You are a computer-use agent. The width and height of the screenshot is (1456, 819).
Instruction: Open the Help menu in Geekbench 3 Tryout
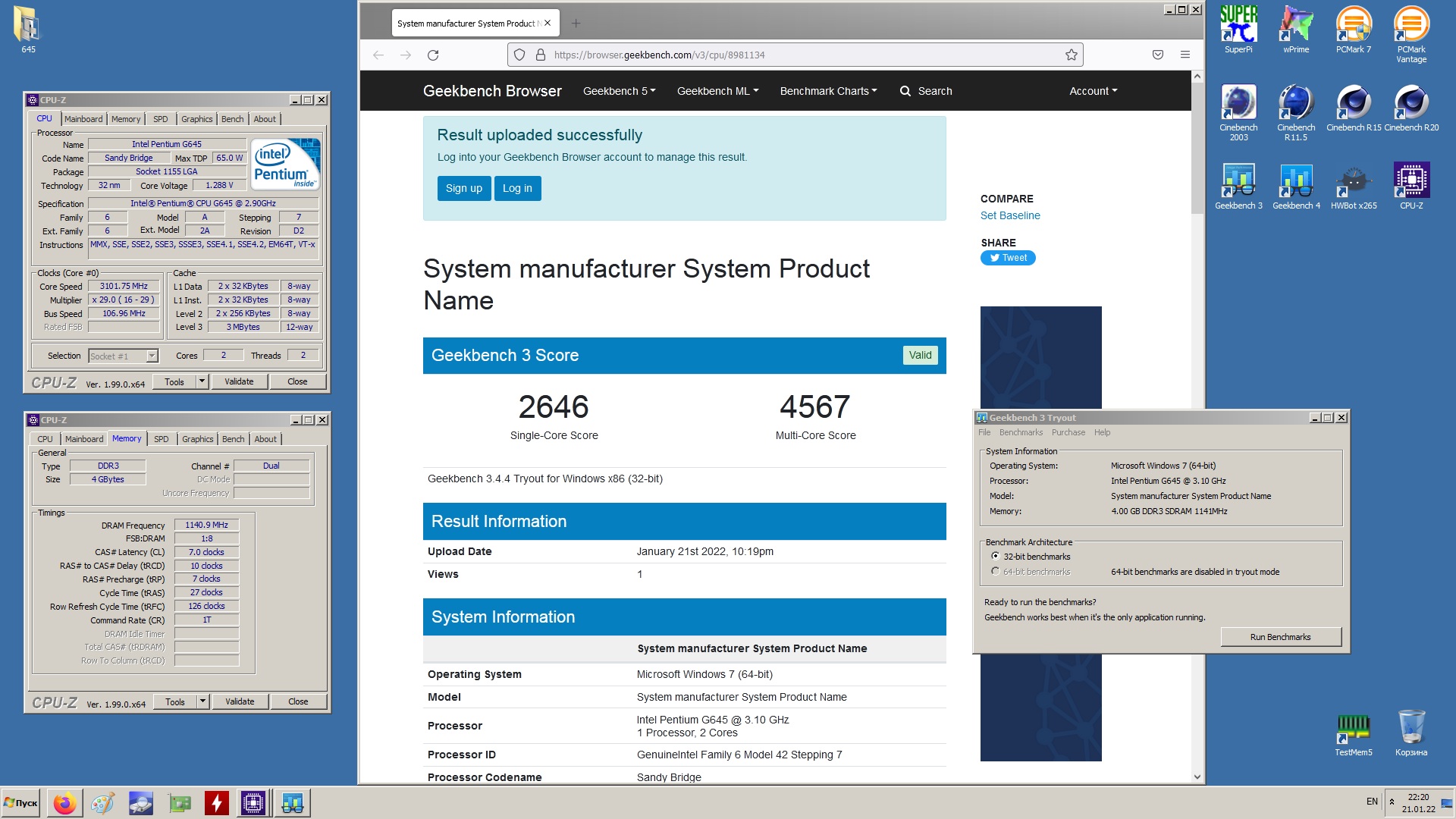pyautogui.click(x=1102, y=432)
